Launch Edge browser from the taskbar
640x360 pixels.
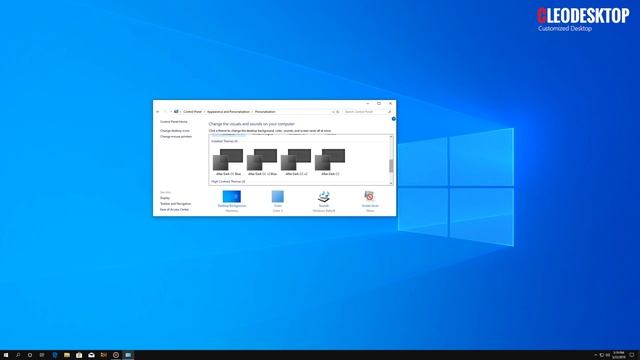pos(55,355)
